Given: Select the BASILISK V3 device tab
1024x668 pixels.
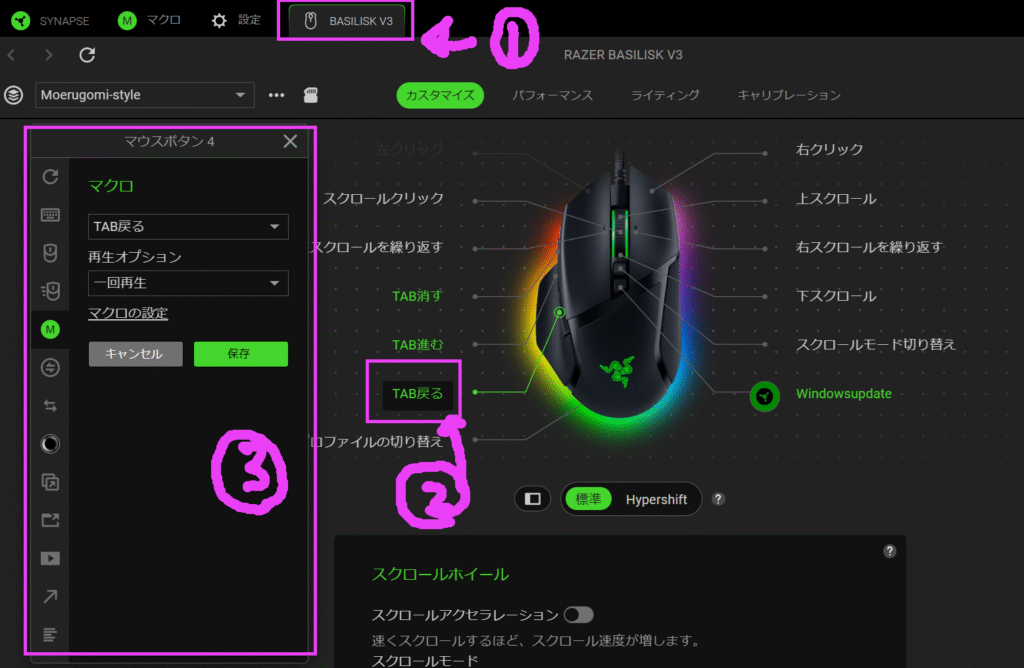Looking at the screenshot, I should [x=349, y=22].
